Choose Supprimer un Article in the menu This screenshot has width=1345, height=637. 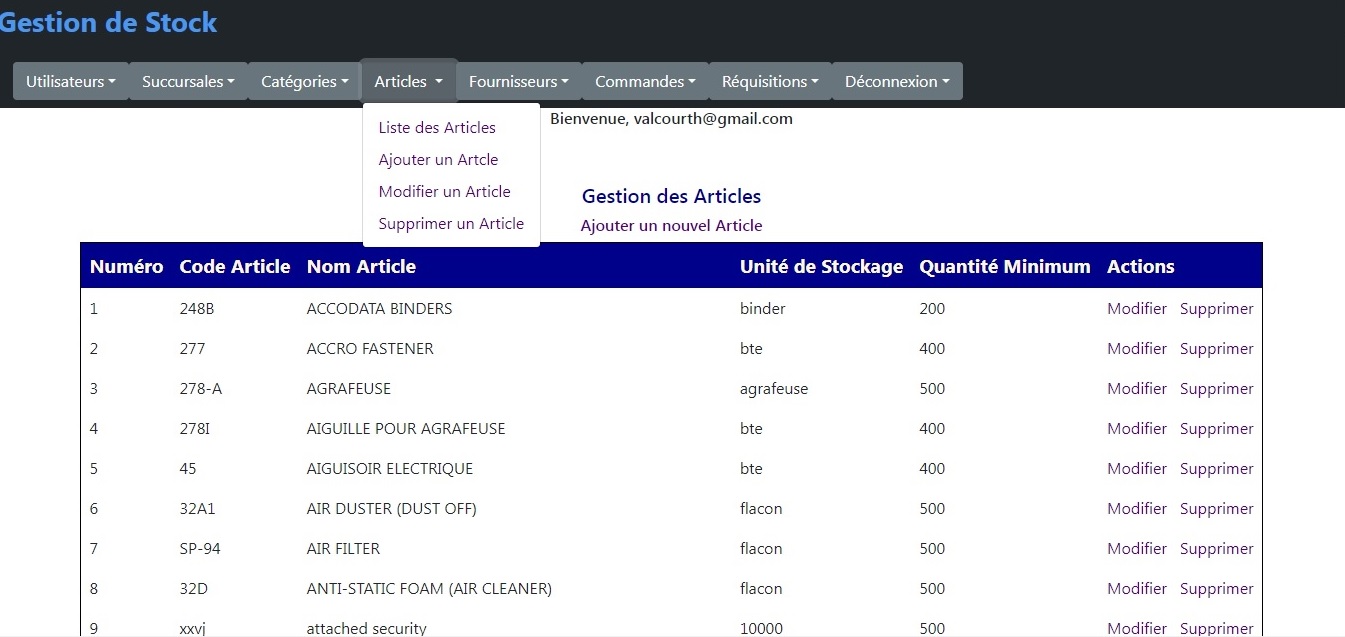(451, 224)
